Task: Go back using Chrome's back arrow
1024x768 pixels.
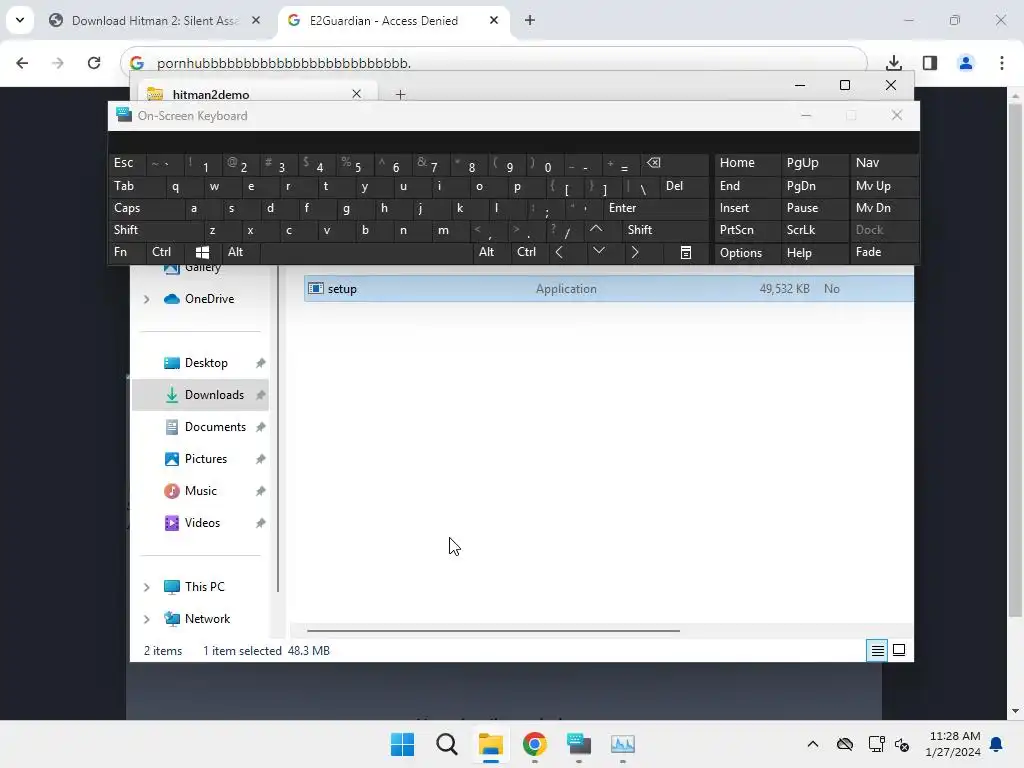Action: tap(22, 63)
